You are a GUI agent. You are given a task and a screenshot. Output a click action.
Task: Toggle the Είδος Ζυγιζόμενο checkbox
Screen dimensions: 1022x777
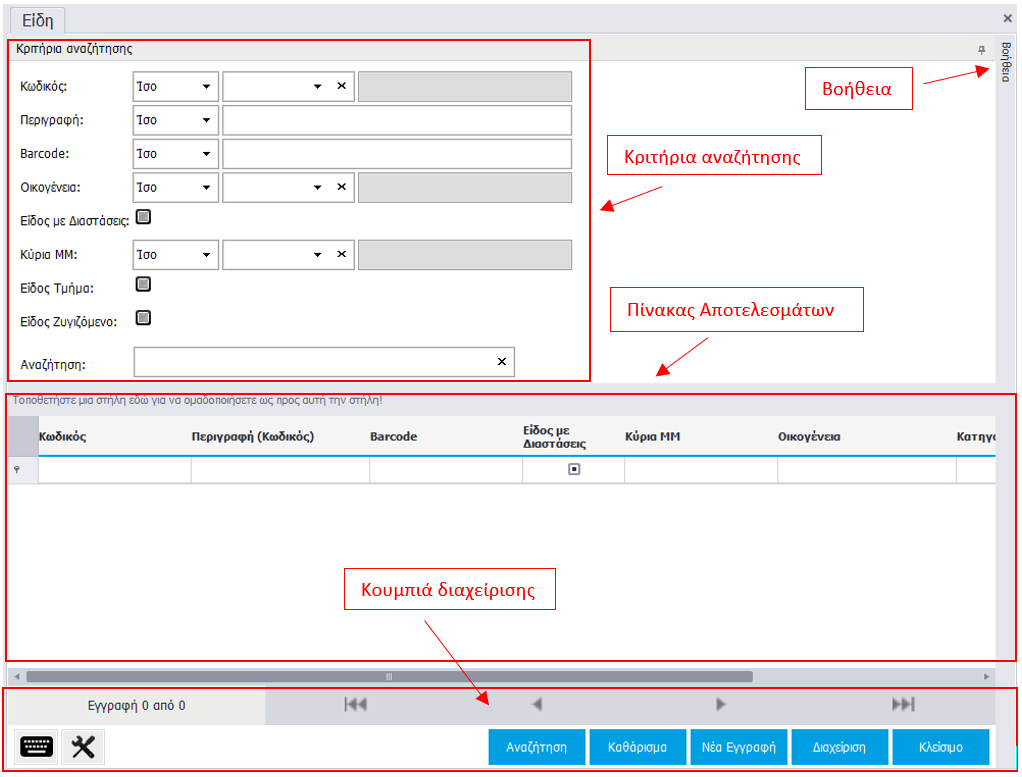(143, 318)
